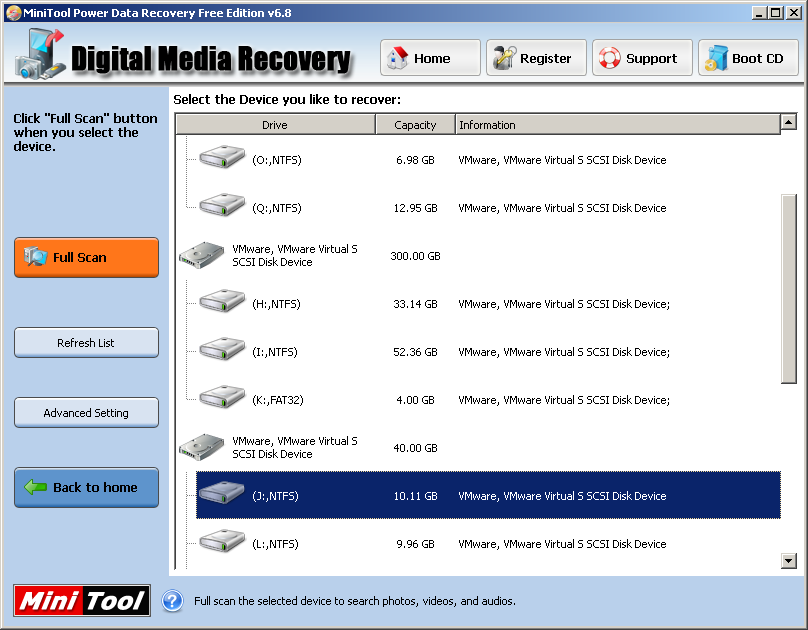Click the information text of the L: drive row
The height and width of the screenshot is (630, 808).
[562, 544]
